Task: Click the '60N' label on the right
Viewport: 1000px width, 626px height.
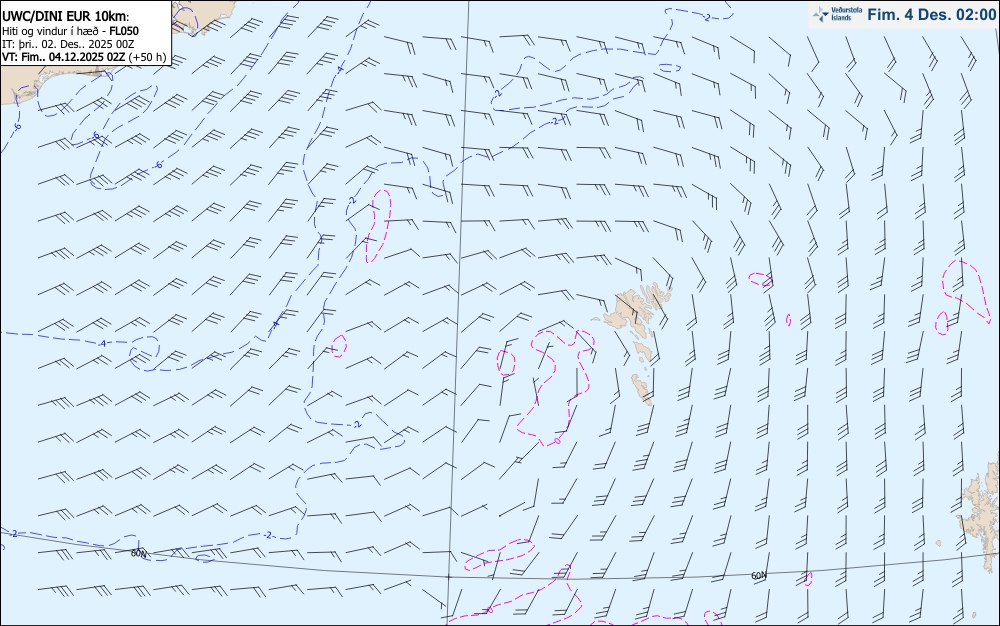Action: point(759,576)
